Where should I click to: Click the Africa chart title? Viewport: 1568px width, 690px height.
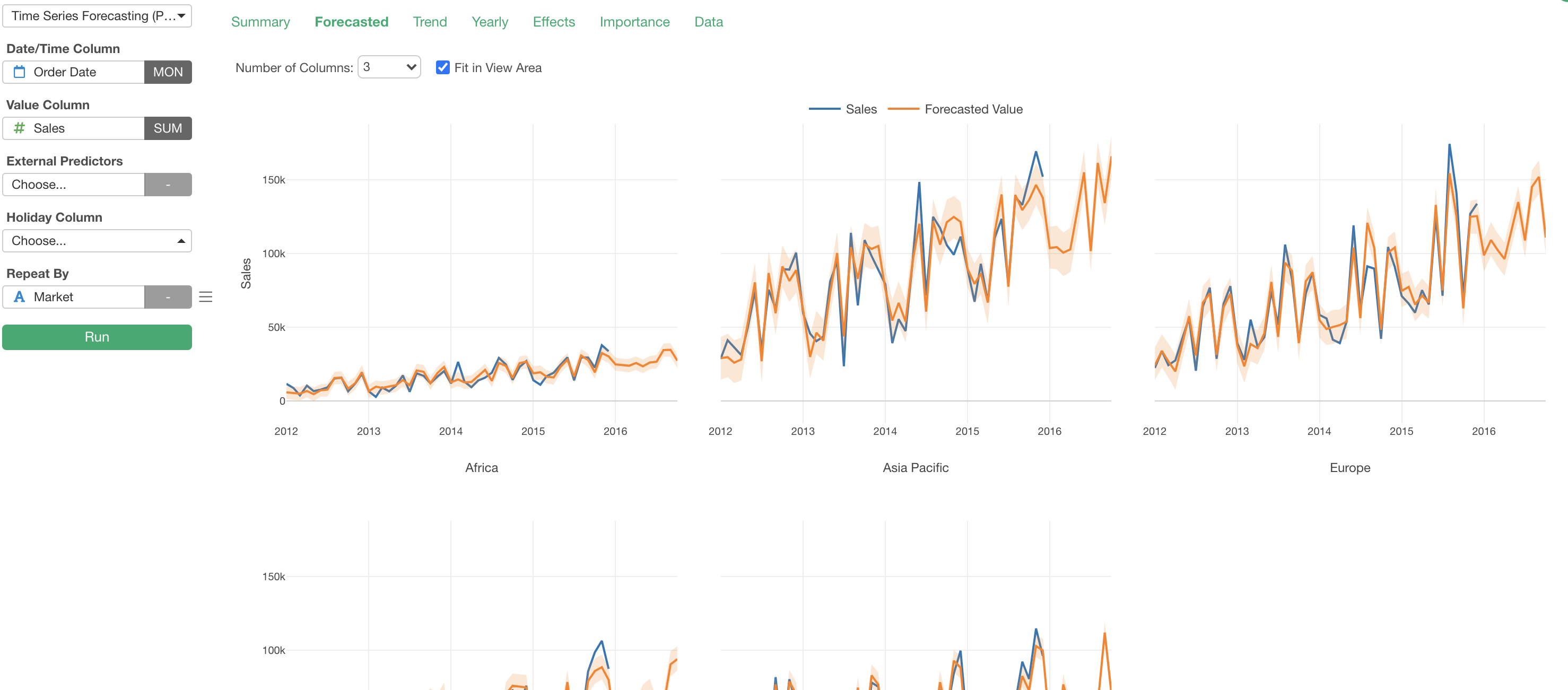tap(482, 467)
